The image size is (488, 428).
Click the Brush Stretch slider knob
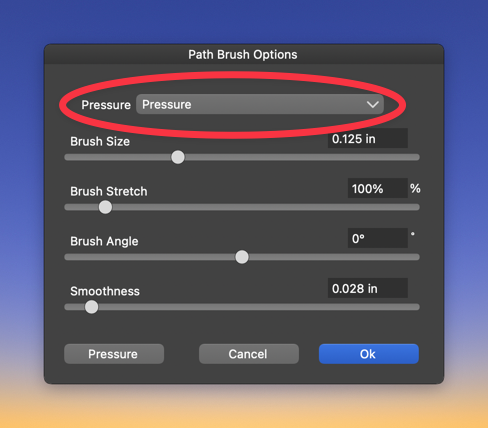[105, 207]
